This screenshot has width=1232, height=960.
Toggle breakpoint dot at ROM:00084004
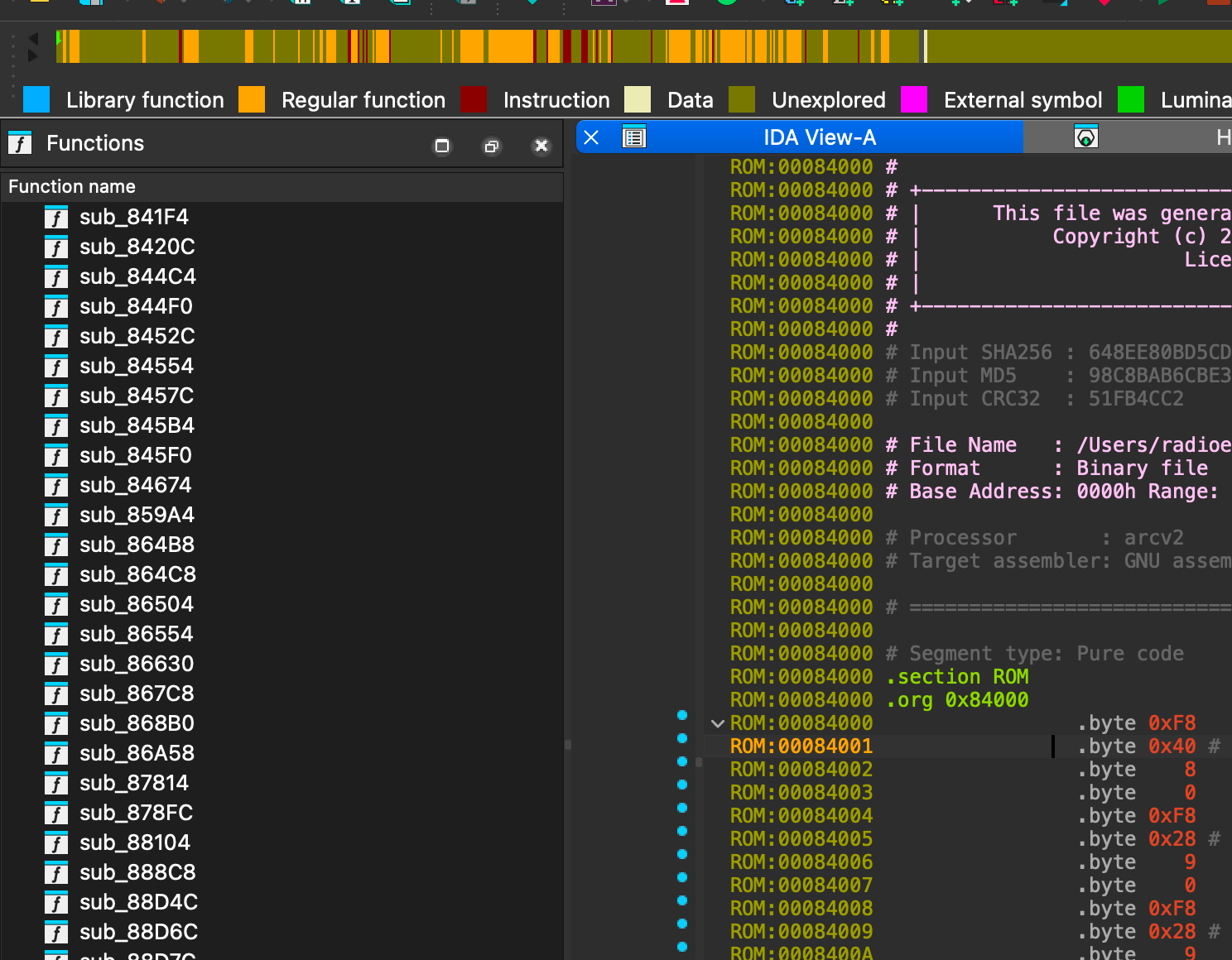click(682, 808)
